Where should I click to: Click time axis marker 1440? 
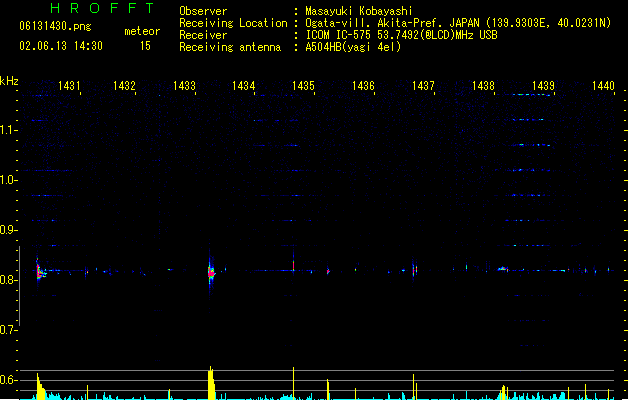click(x=603, y=85)
